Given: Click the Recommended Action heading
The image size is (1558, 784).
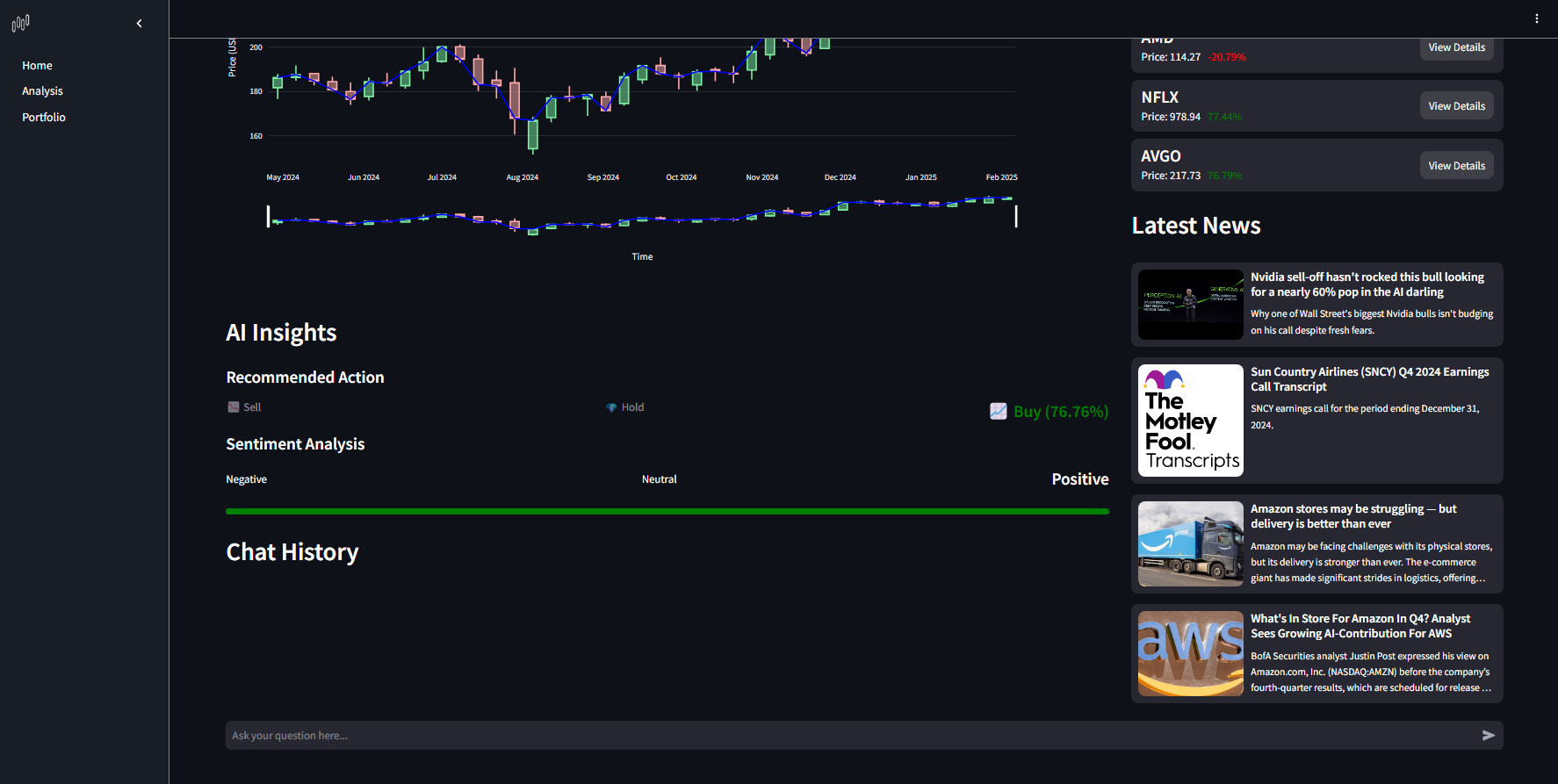Looking at the screenshot, I should coord(305,378).
